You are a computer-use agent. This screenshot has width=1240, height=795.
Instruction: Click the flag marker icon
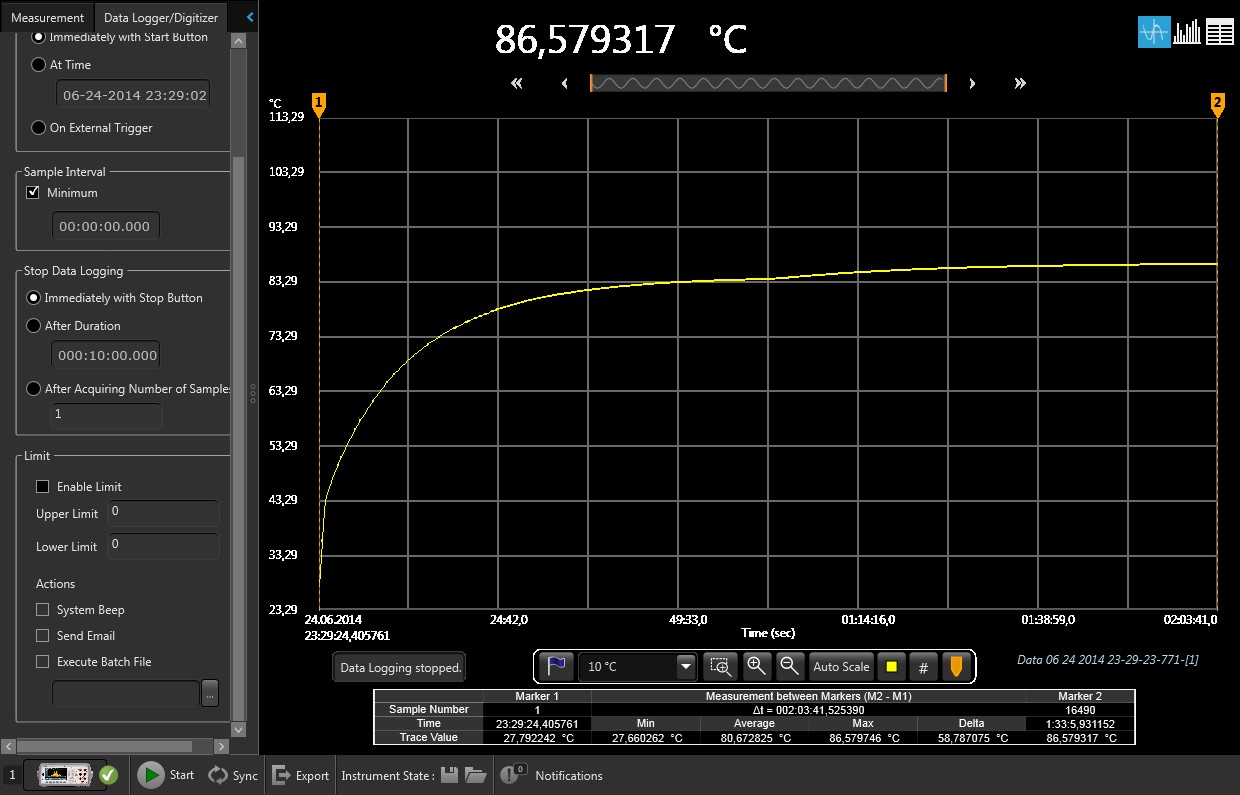click(x=557, y=666)
